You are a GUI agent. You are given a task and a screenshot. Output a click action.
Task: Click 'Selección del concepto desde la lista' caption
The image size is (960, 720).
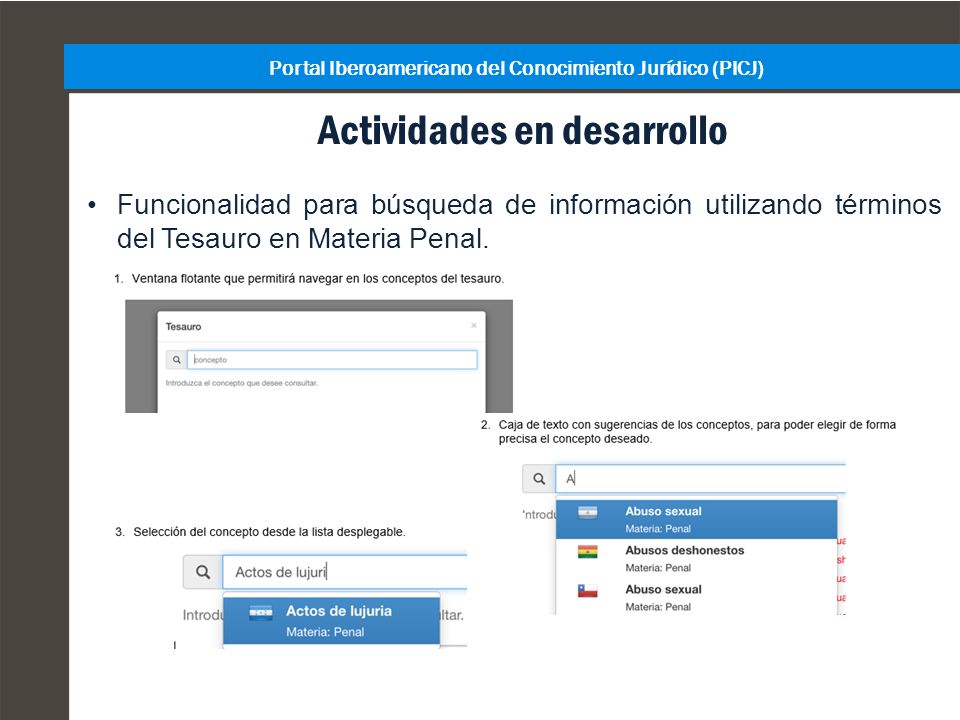(x=269, y=532)
